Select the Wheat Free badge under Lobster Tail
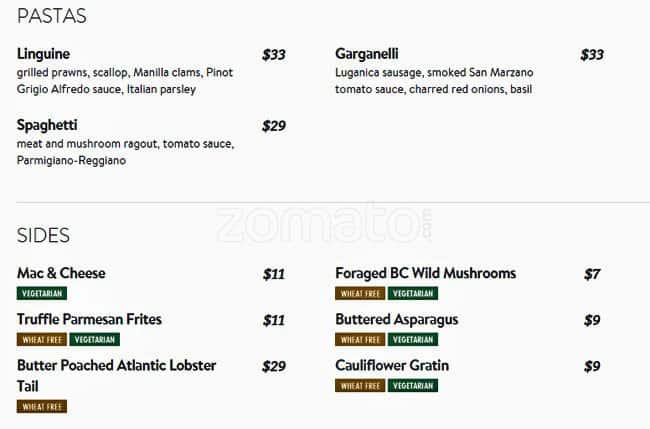 (42, 407)
